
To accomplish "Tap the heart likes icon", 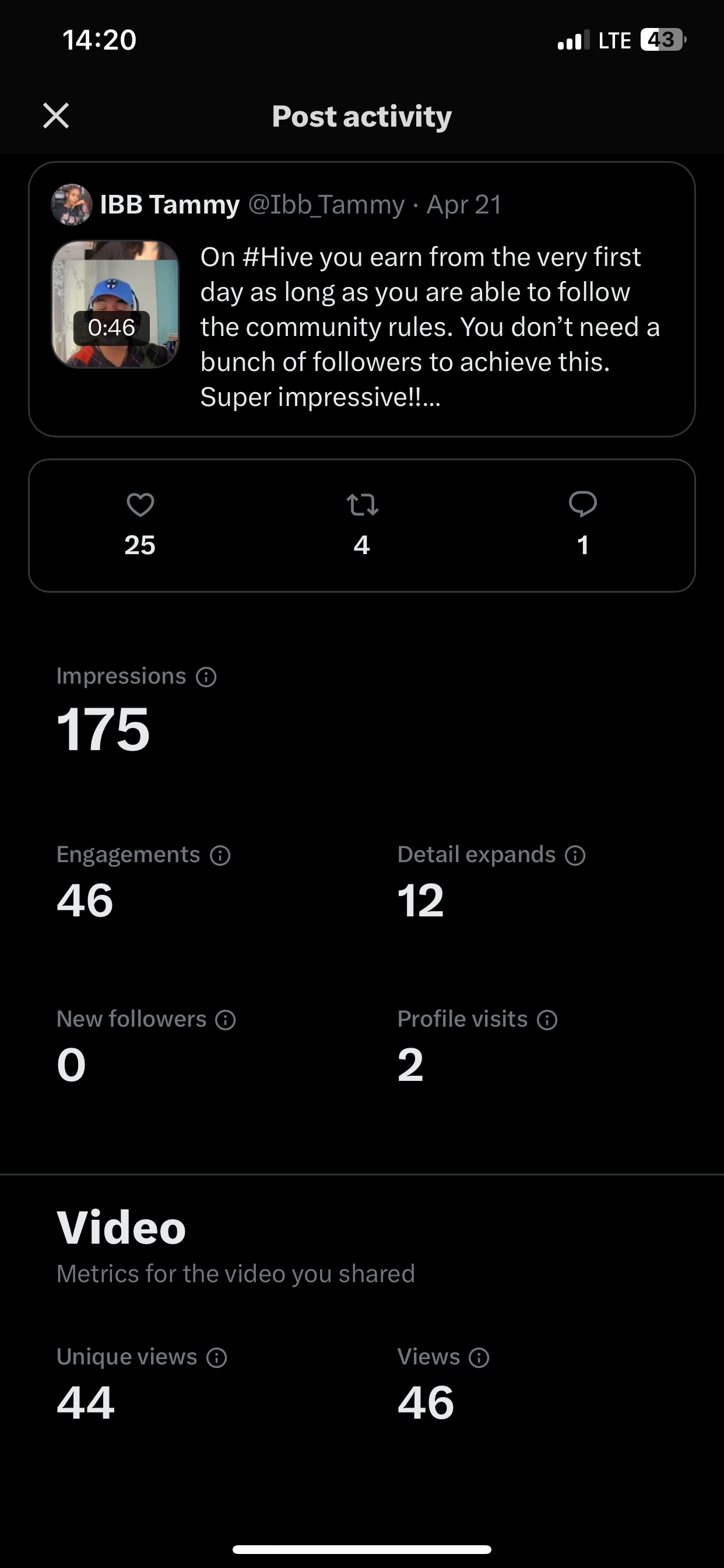I will [140, 505].
